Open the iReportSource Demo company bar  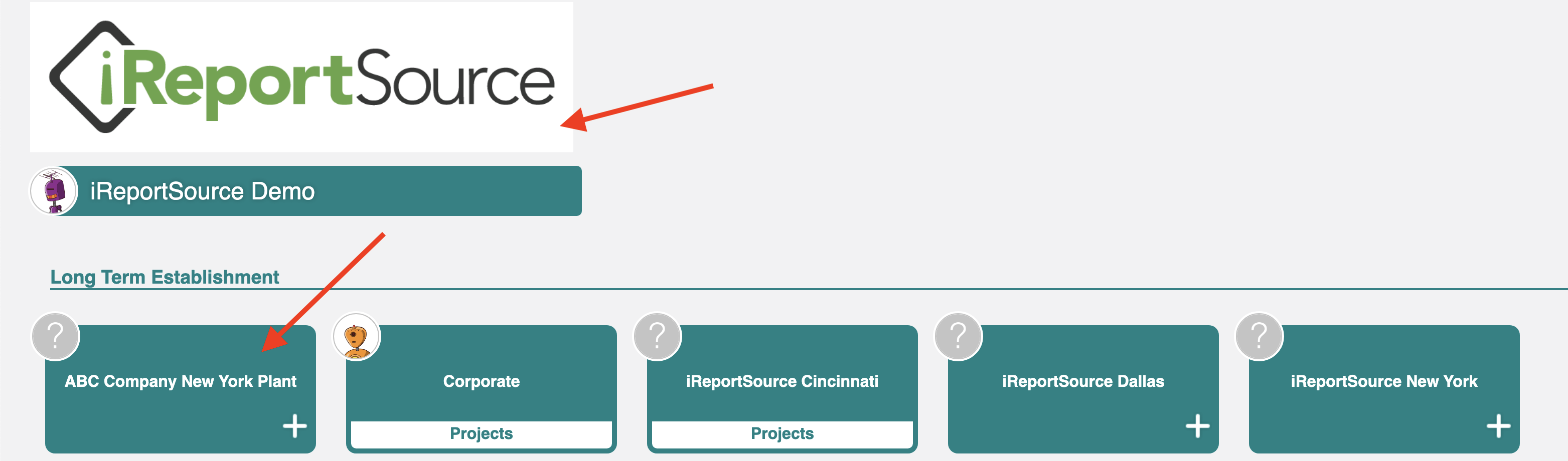point(305,191)
